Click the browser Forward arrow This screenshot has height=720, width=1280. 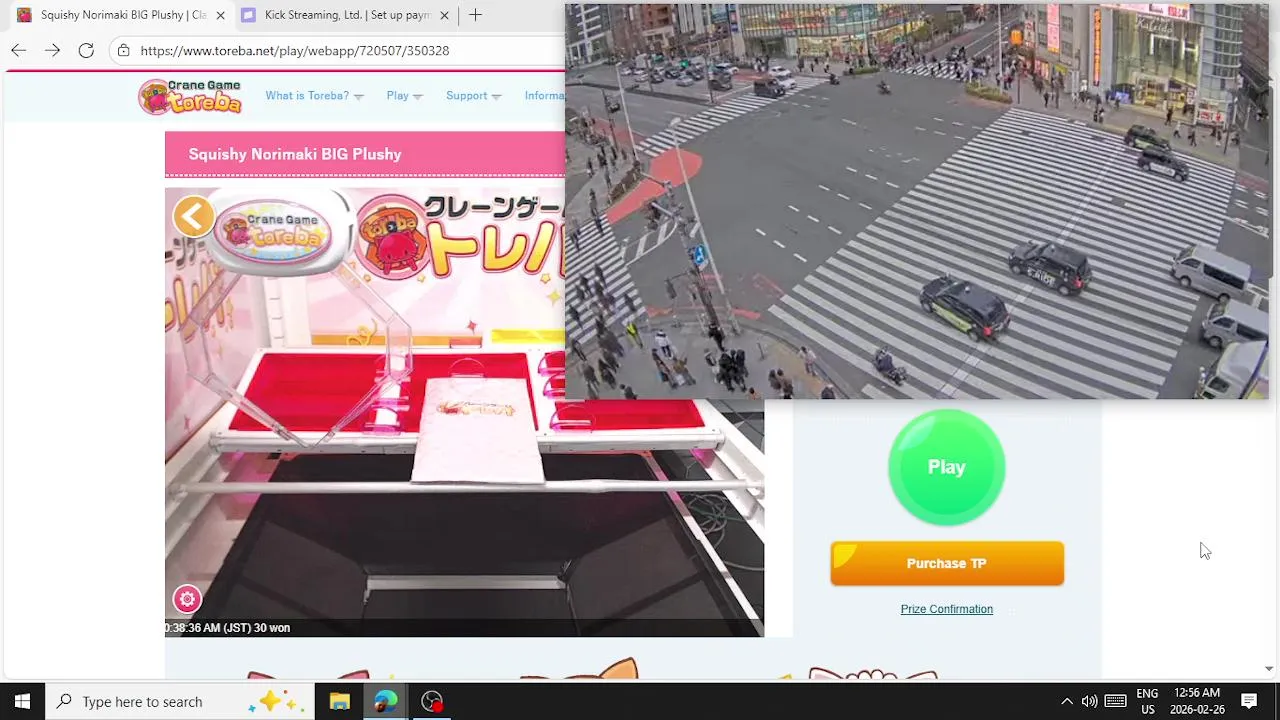[52, 50]
